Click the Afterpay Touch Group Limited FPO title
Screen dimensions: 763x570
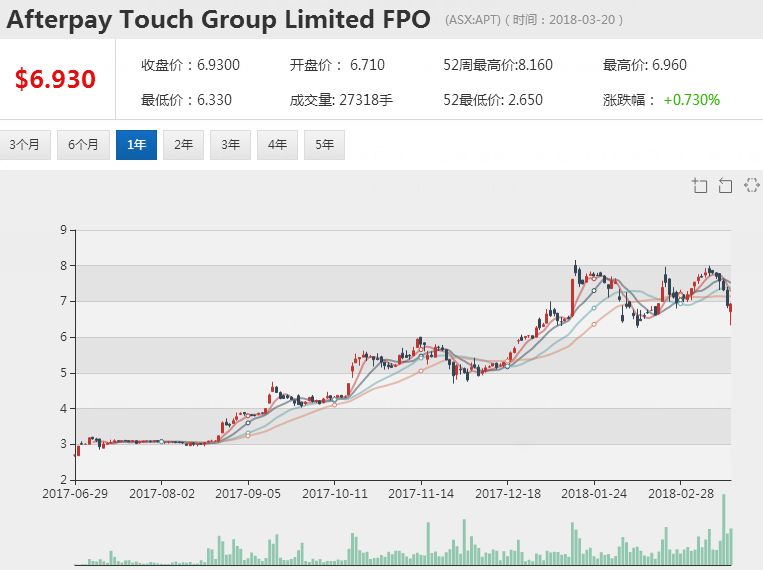coord(218,19)
